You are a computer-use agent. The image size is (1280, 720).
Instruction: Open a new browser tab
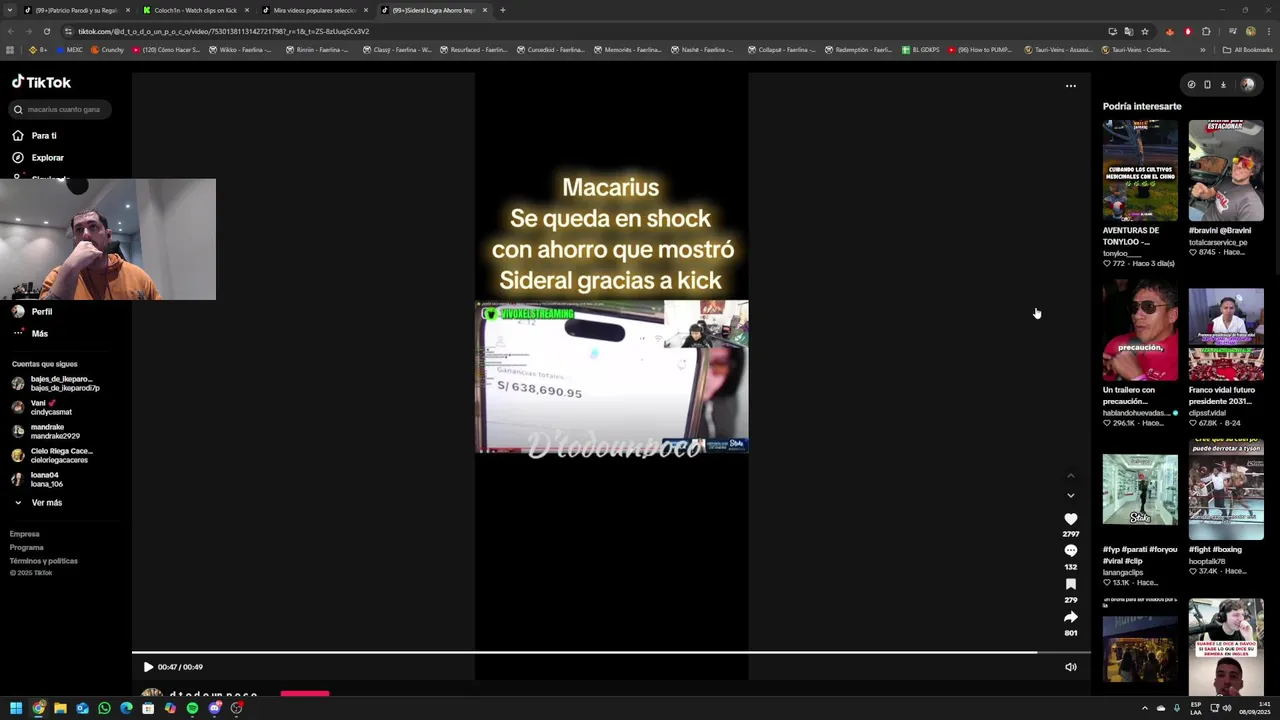(x=502, y=10)
